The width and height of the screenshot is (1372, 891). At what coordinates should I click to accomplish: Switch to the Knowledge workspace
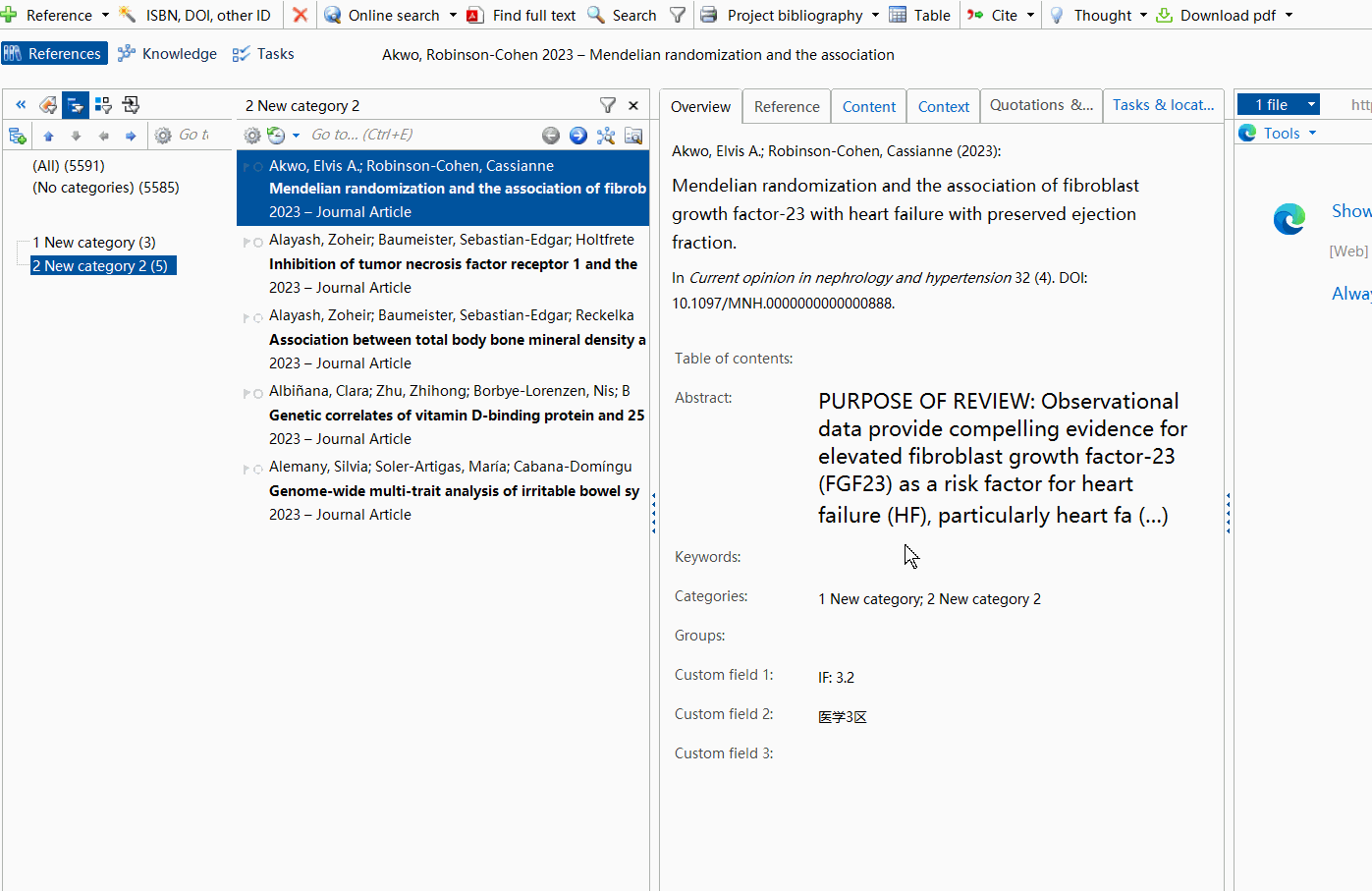point(167,53)
